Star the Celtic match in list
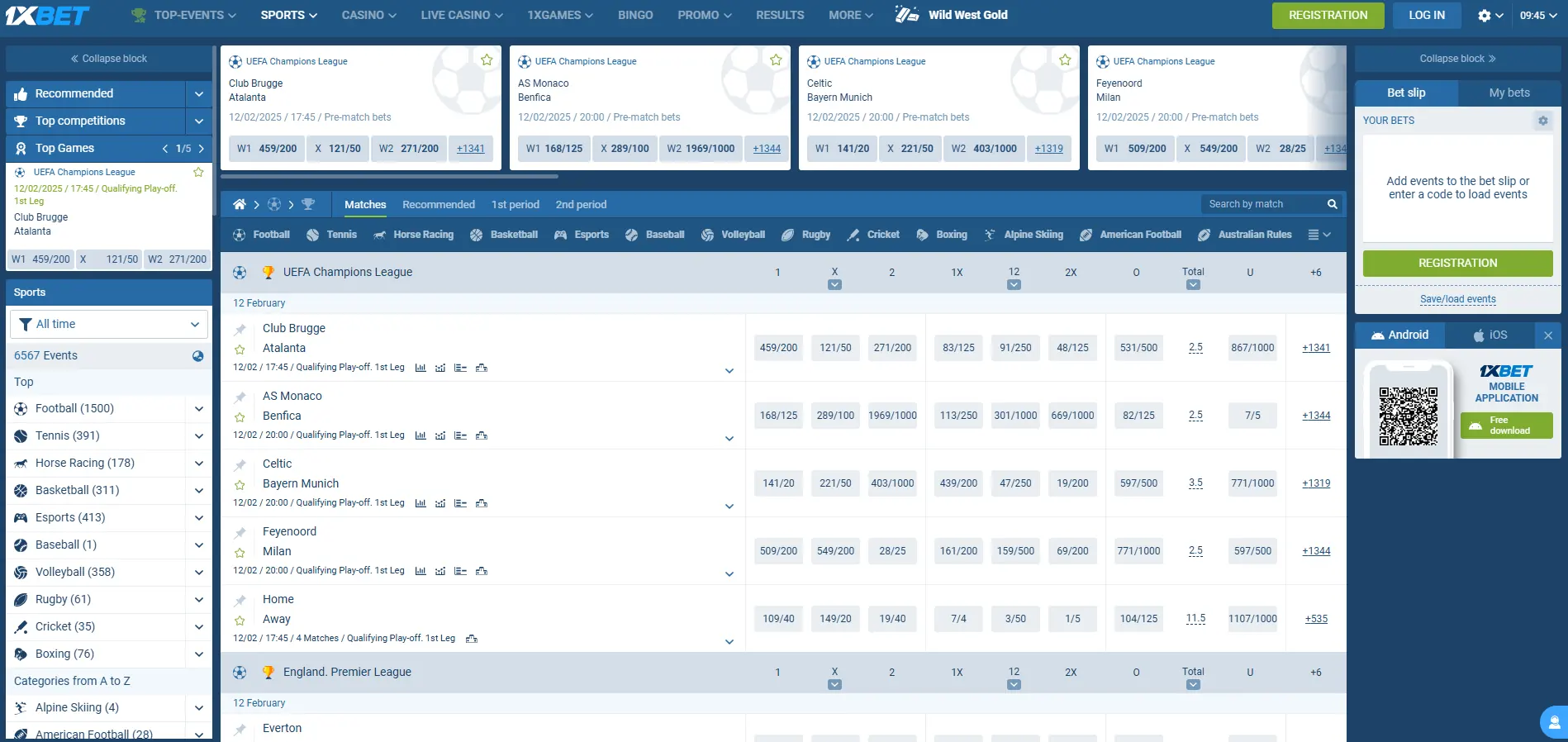Viewport: 1568px width, 742px height. (240, 485)
